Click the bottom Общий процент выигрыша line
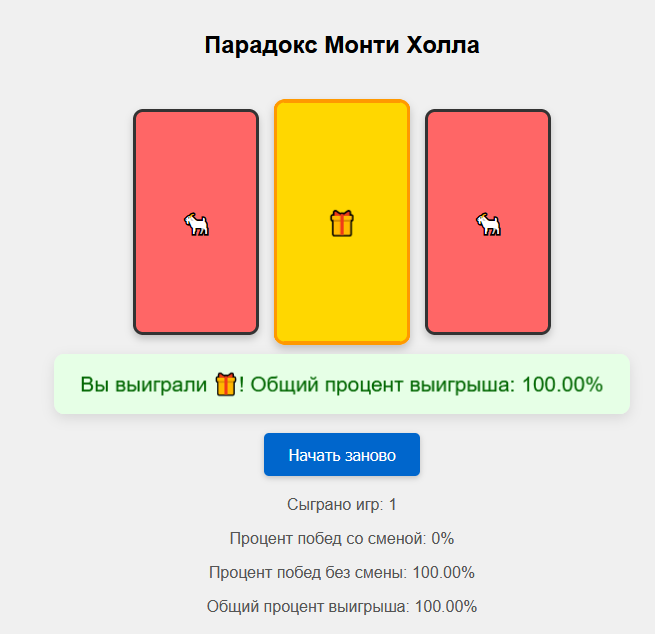Viewport: 655px width, 634px height. 342,606
